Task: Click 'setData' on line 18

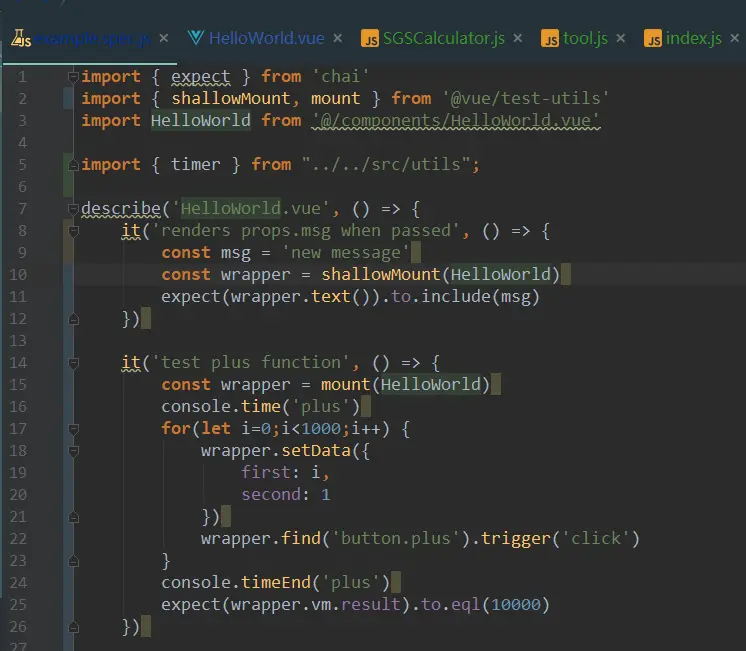Action: coord(316,451)
